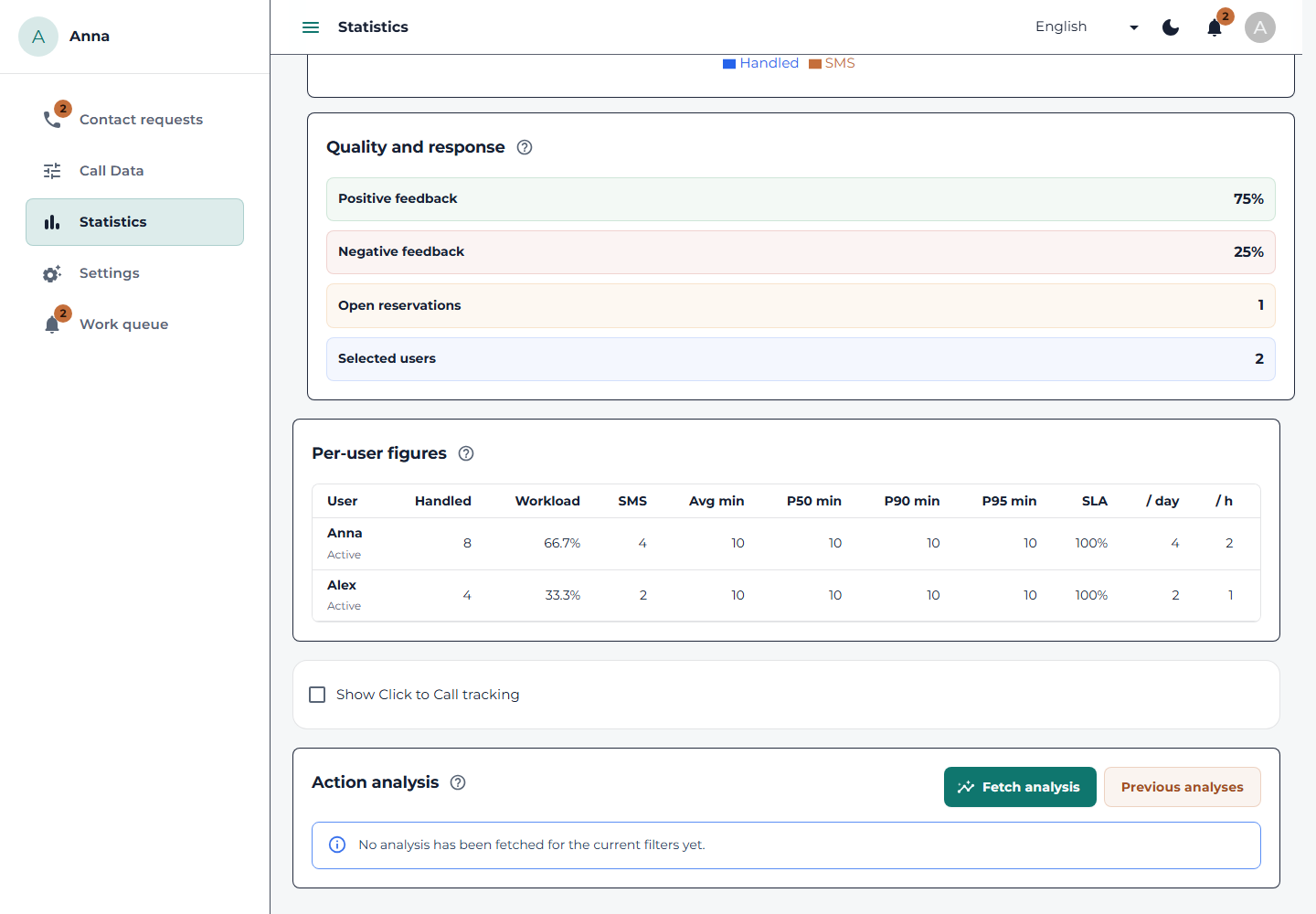Click the SLA column header
The height and width of the screenshot is (914, 1316).
click(x=1095, y=501)
